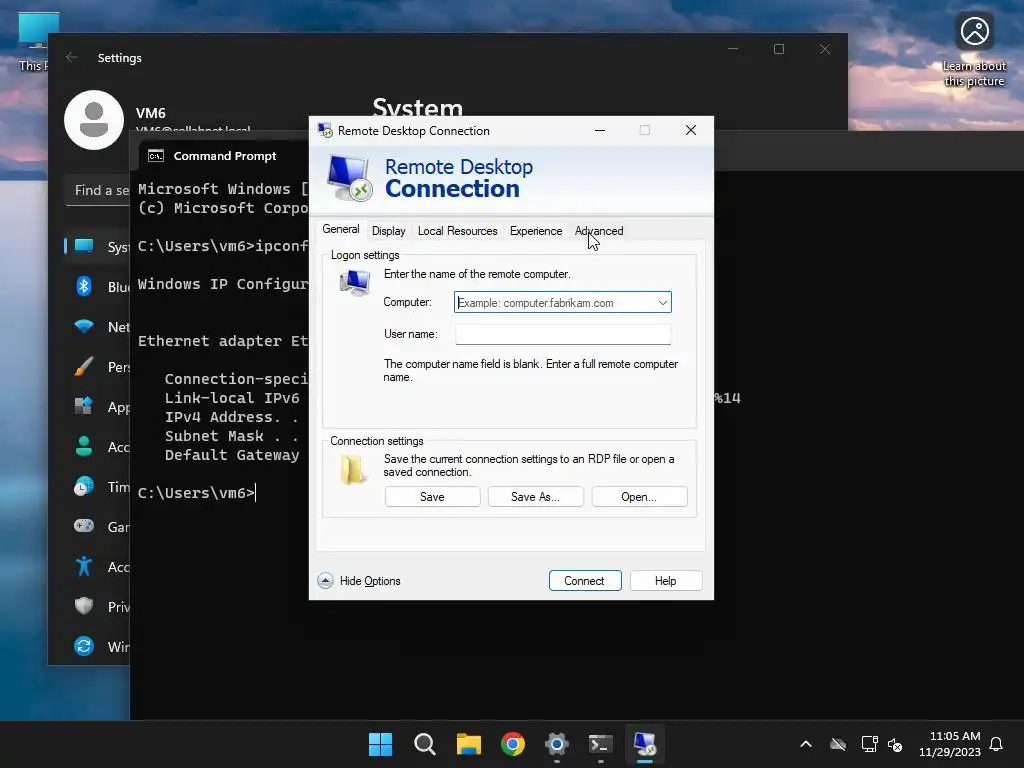The image size is (1024, 768).
Task: Click the Open... button
Action: (639, 496)
